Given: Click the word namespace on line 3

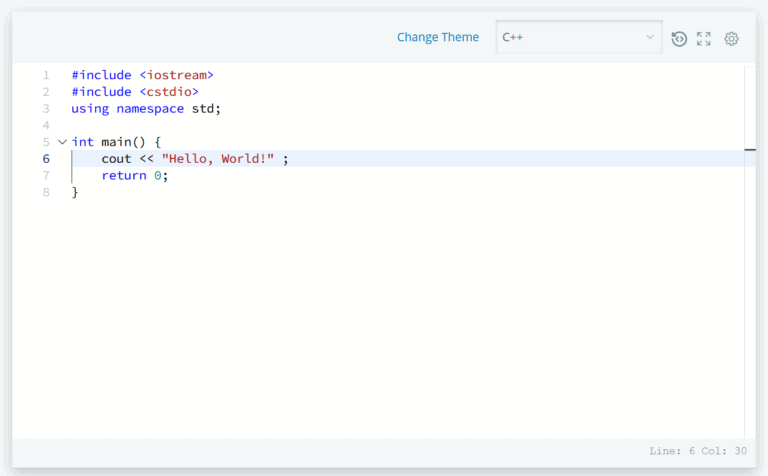Looking at the screenshot, I should click(150, 109).
